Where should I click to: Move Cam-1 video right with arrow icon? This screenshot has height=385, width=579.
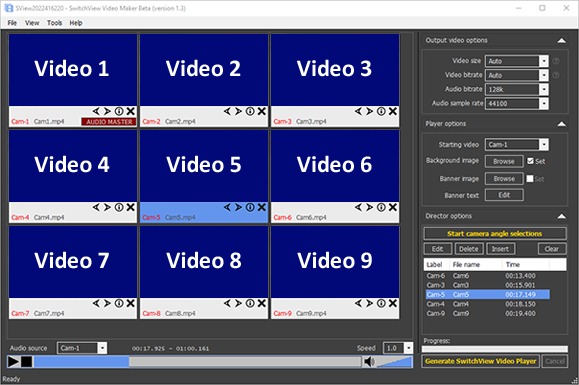[x=107, y=111]
